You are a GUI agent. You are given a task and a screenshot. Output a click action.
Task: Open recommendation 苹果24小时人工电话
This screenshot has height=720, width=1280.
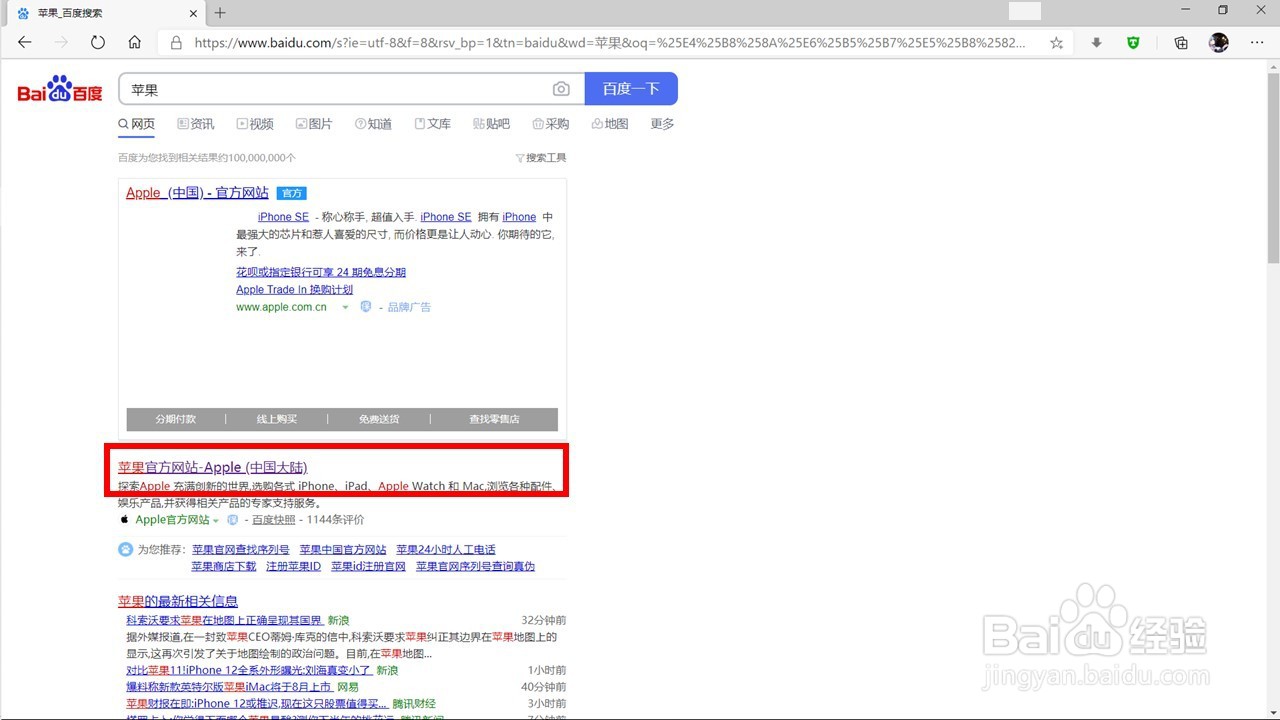(x=446, y=550)
